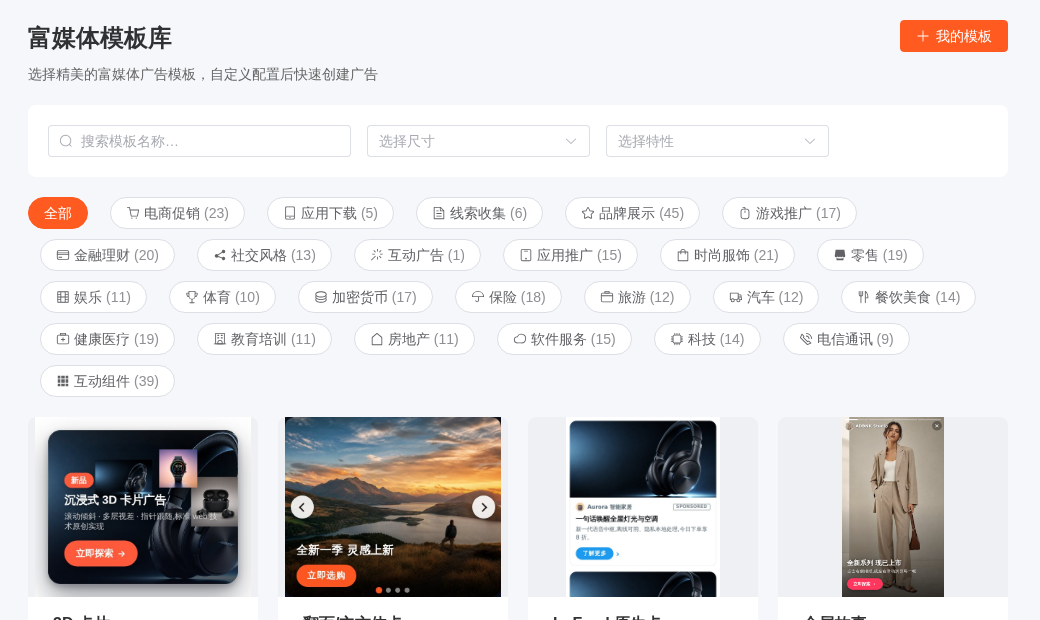
Task: Click the film grid icon for 娱乐
Action: click(x=63, y=297)
